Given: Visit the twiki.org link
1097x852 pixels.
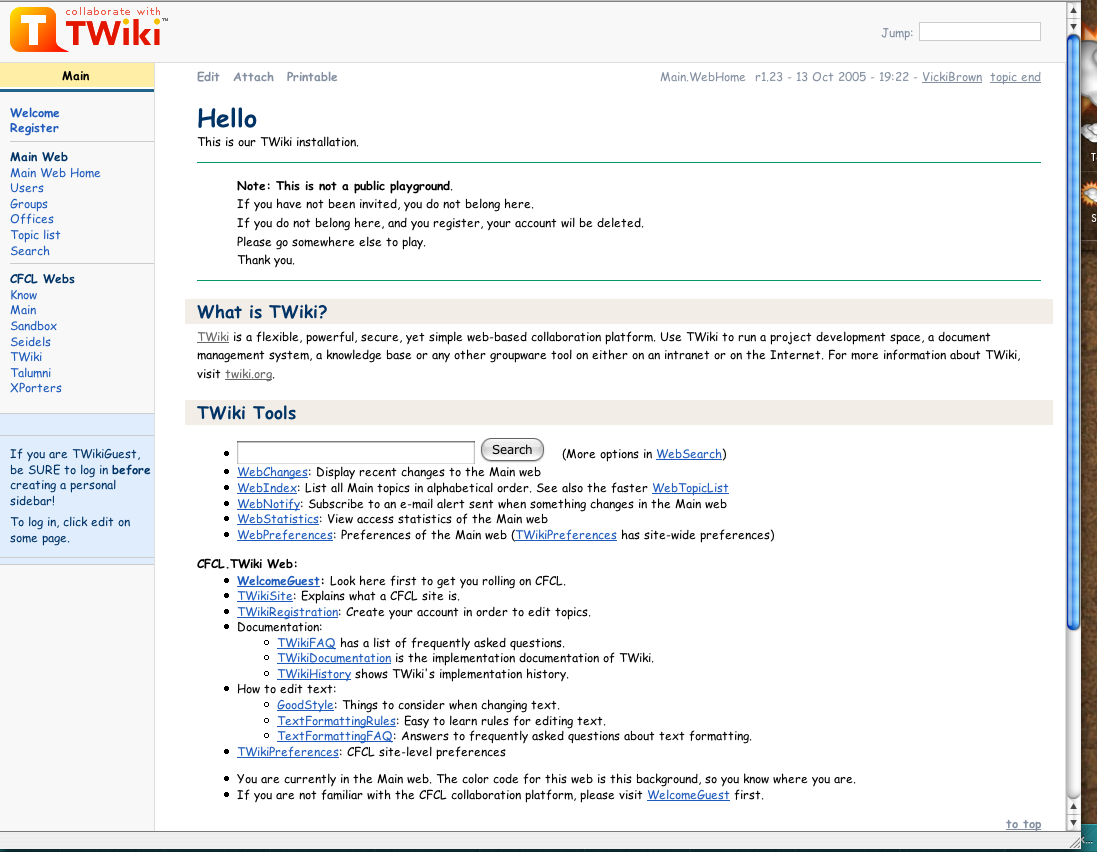Looking at the screenshot, I should coord(248,374).
